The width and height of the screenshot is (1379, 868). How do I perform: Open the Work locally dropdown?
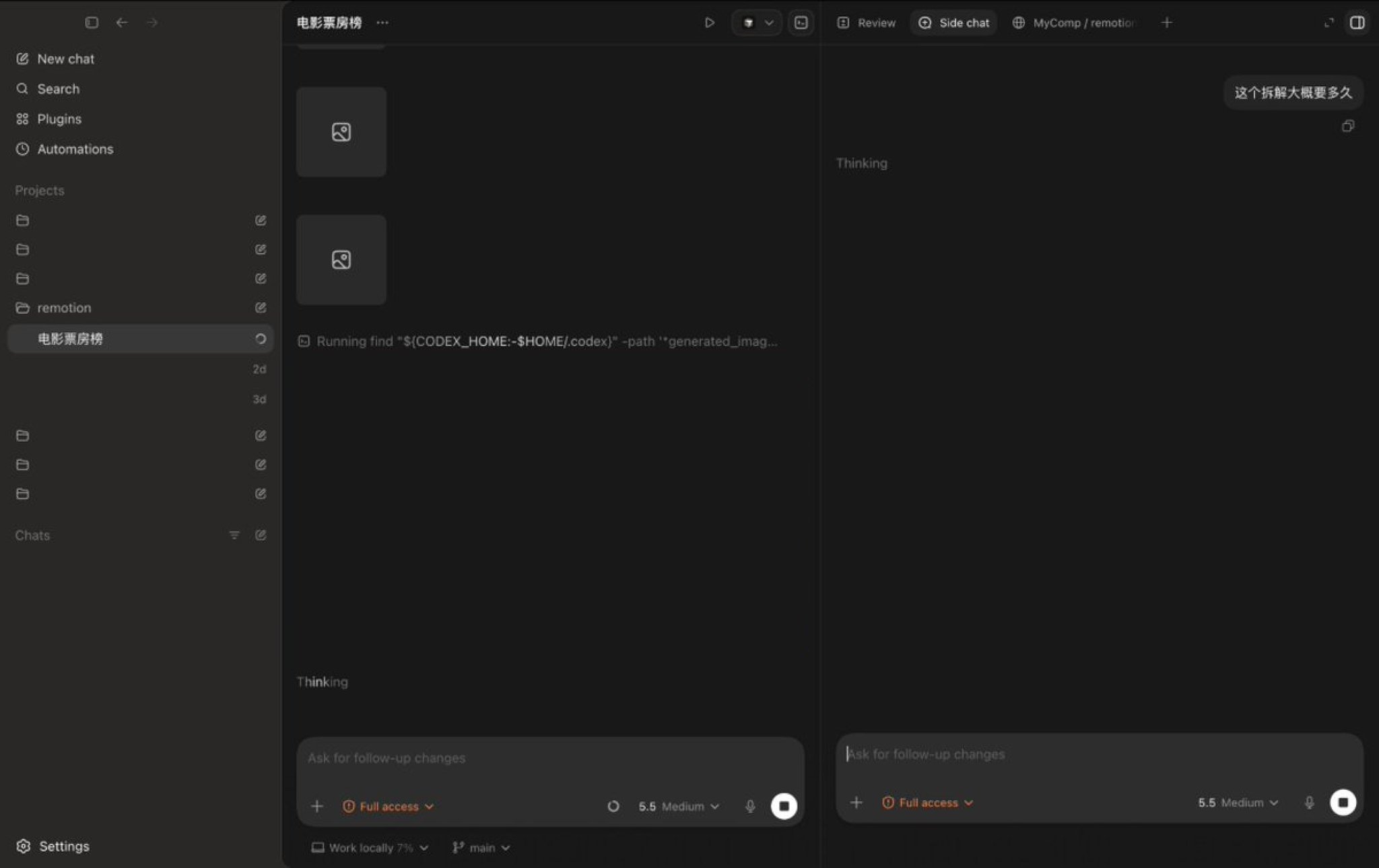[x=370, y=848]
